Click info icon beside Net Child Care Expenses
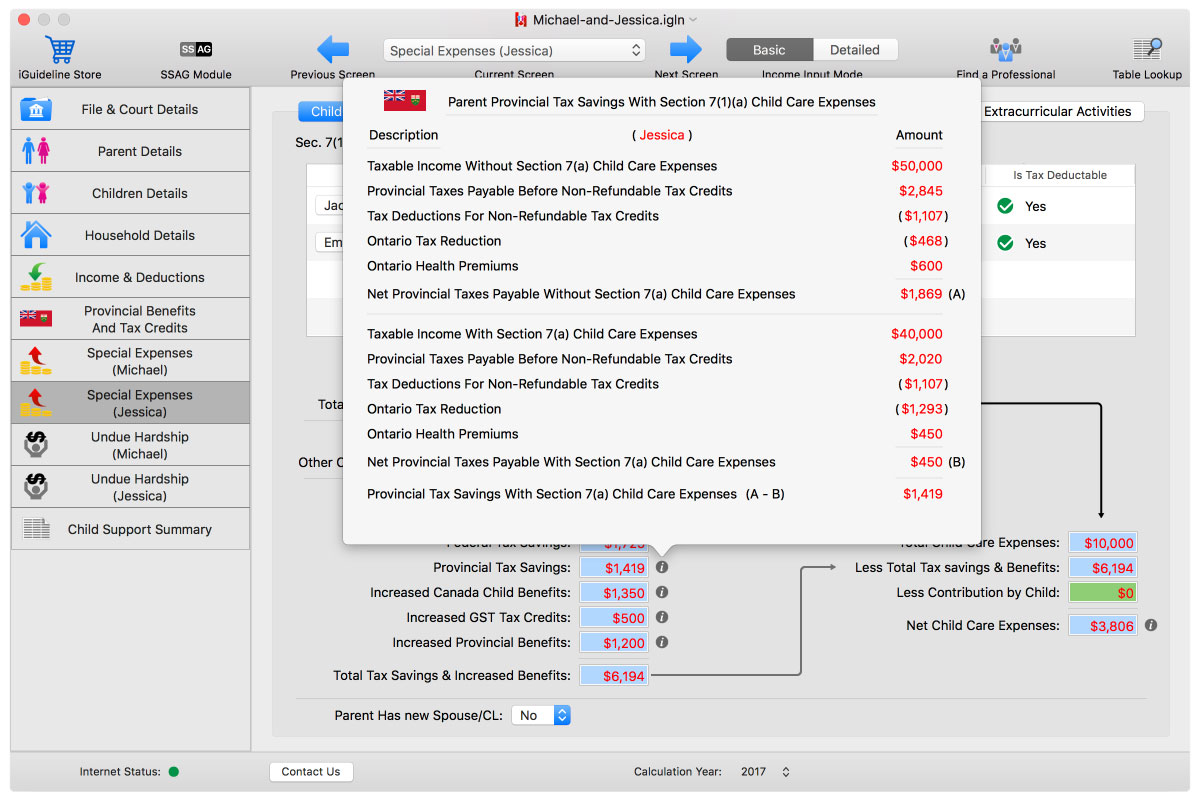Image resolution: width=1200 pixels, height=800 pixels. click(x=1151, y=625)
